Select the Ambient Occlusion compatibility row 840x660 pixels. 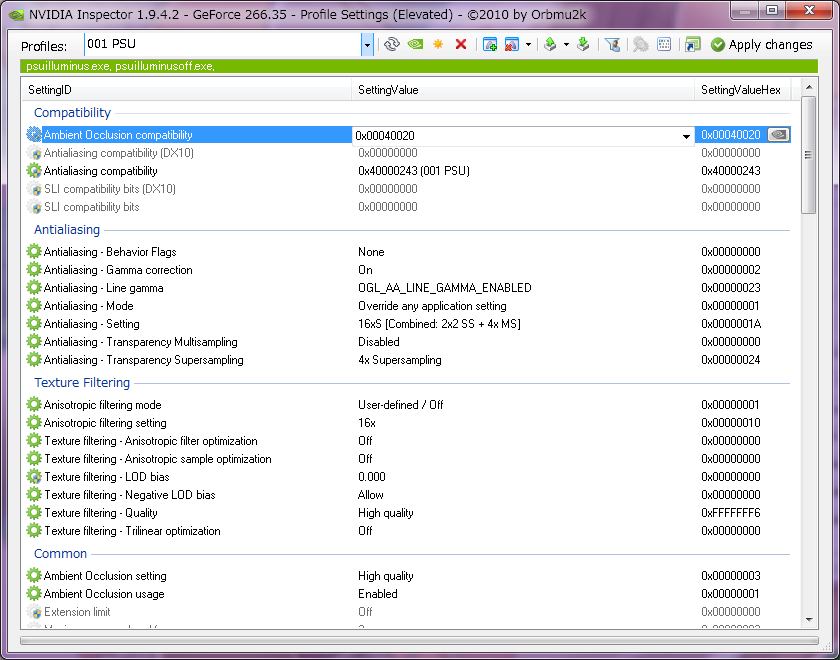tap(408, 135)
